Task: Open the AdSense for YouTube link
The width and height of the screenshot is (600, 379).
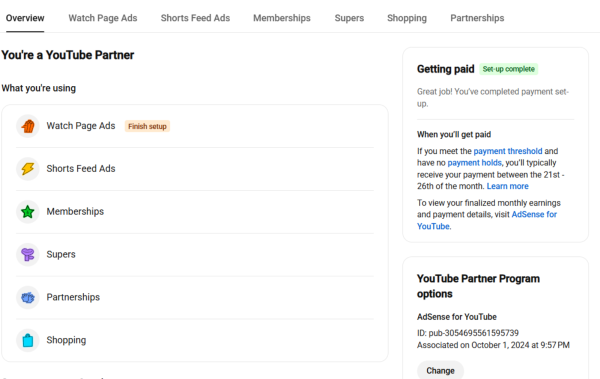Action: tap(487, 220)
